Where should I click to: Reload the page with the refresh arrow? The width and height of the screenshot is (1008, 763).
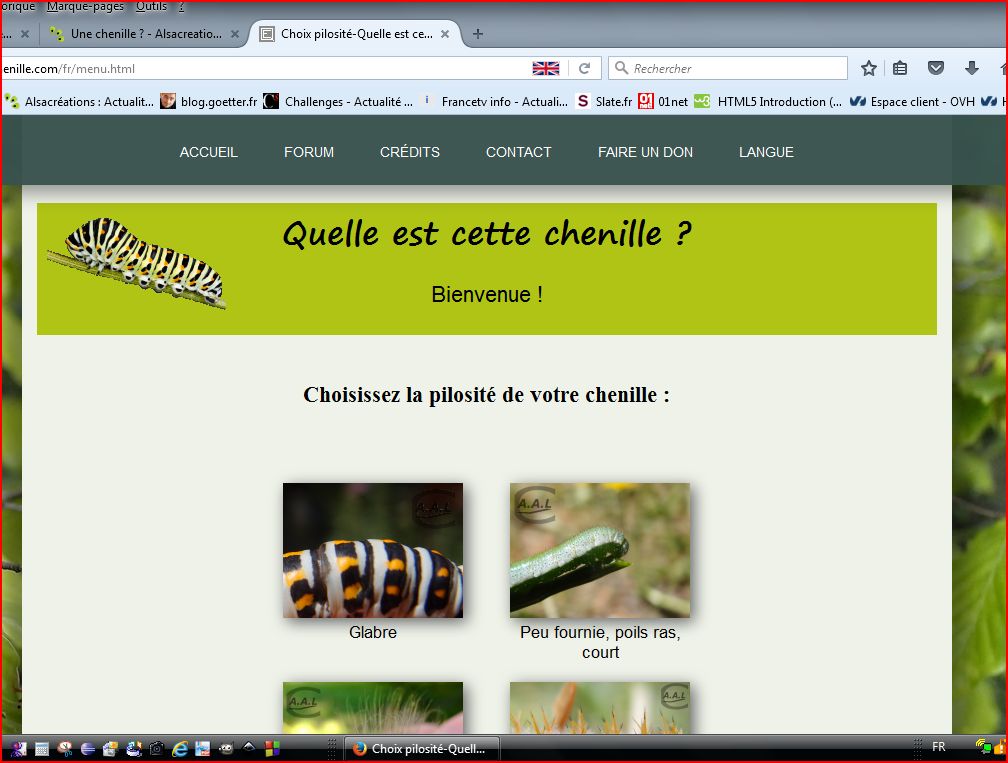pyautogui.click(x=584, y=68)
